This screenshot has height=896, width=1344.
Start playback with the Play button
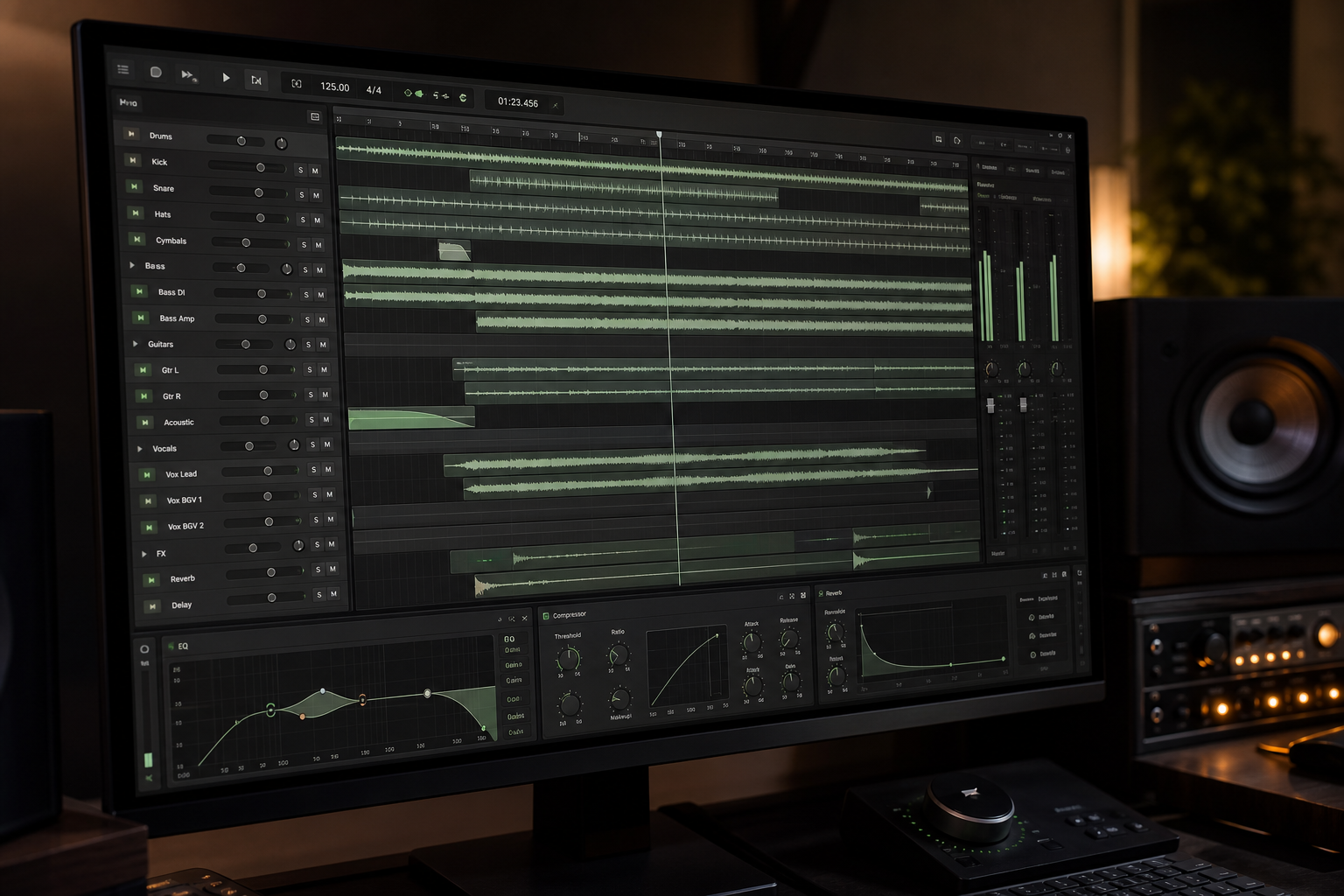pyautogui.click(x=226, y=78)
